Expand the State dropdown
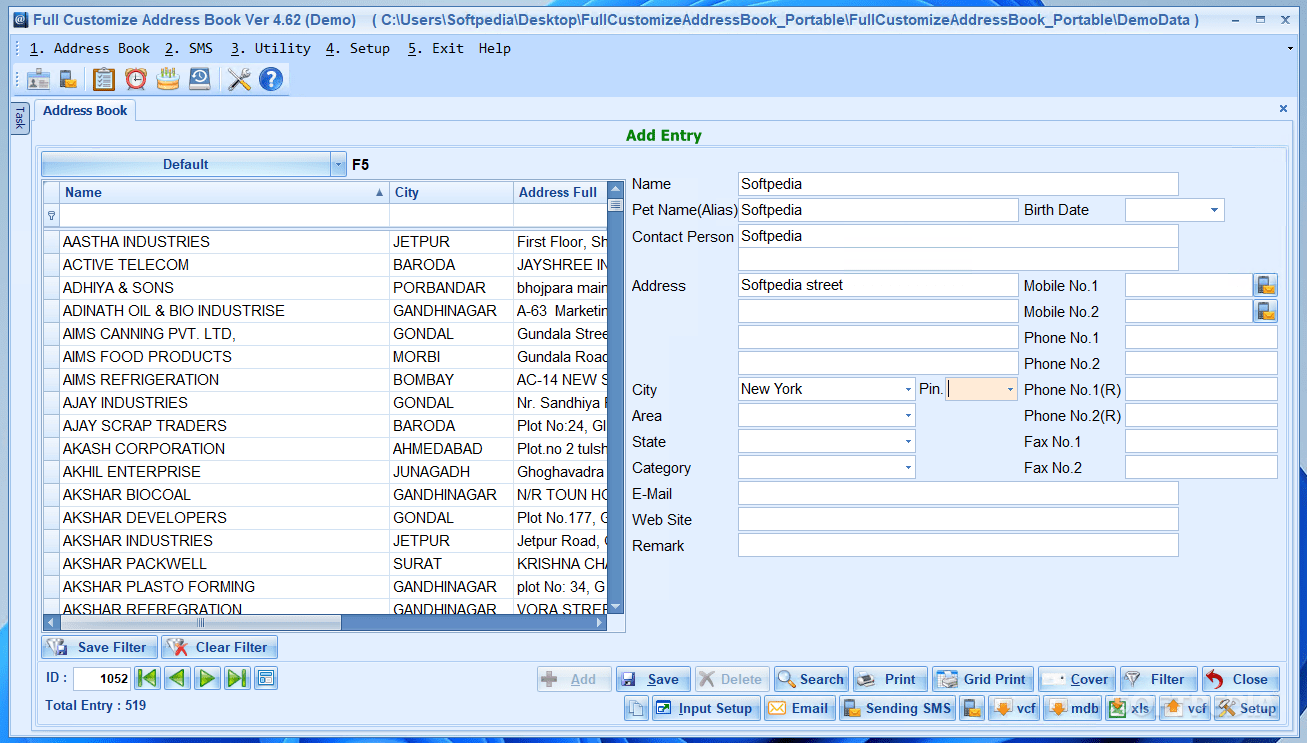Viewport: 1307px width, 743px height. click(906, 440)
